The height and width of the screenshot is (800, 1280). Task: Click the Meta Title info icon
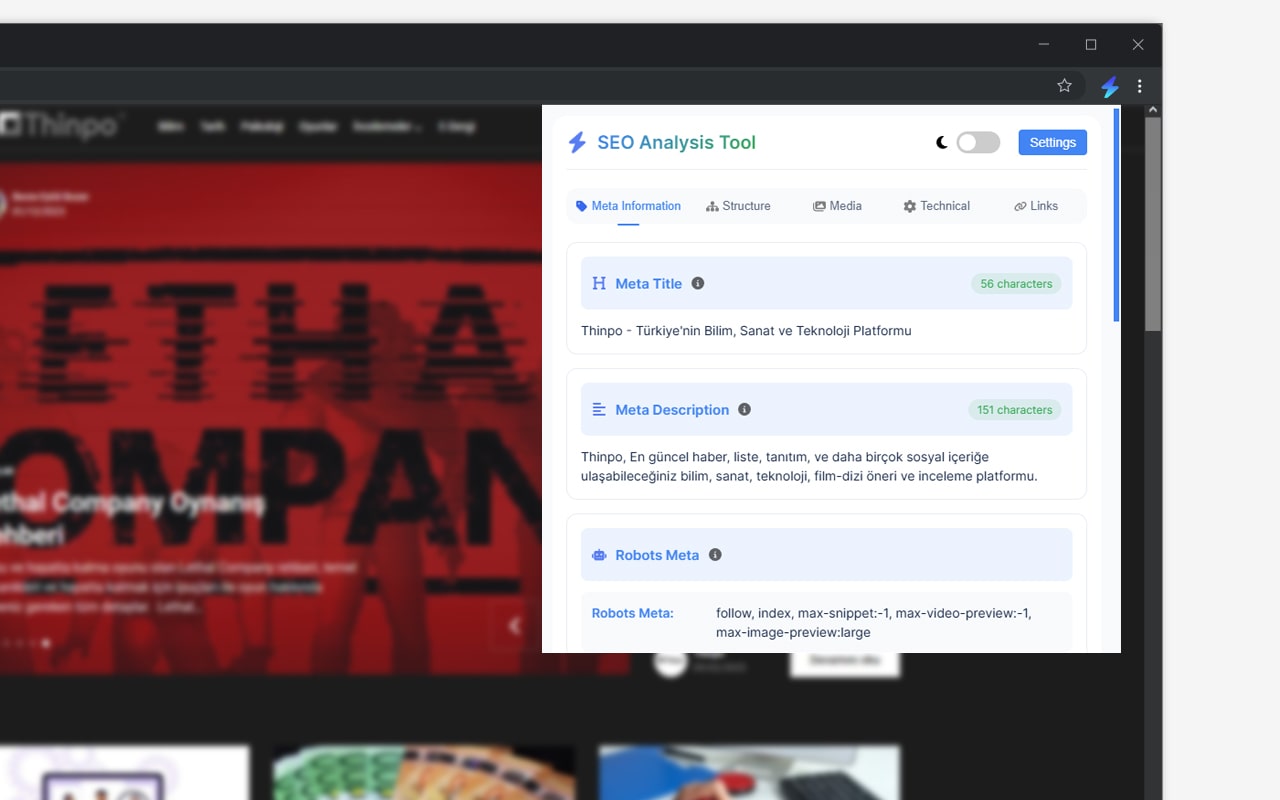coord(698,283)
